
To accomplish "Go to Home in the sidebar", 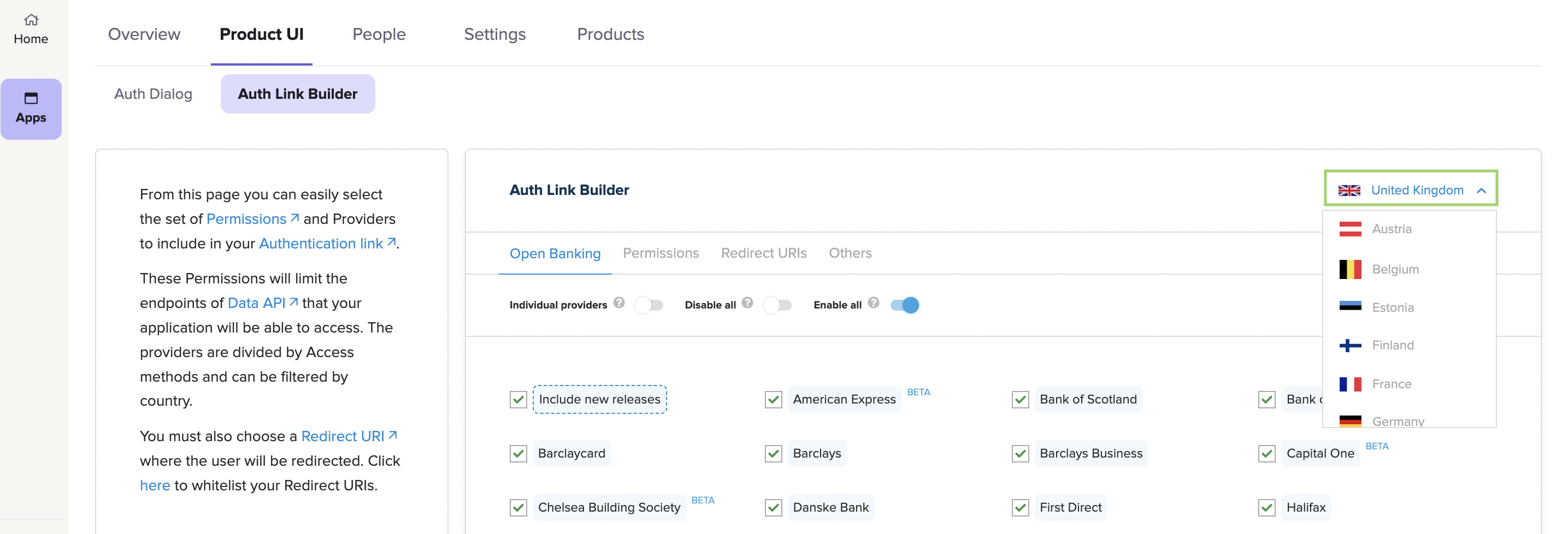I will [x=31, y=29].
